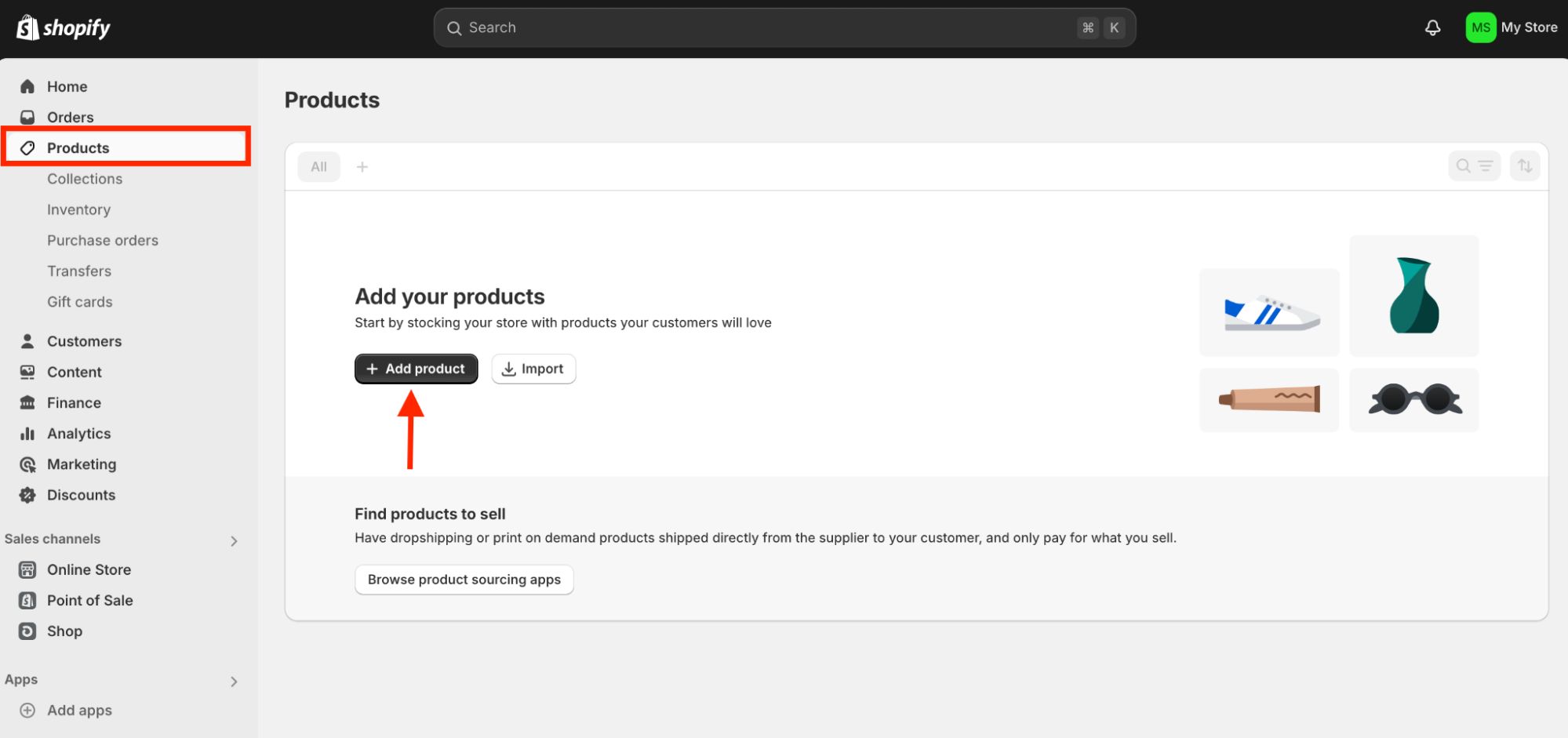The width and height of the screenshot is (1568, 738).
Task: Click the Apps section heading
Action: (x=21, y=680)
